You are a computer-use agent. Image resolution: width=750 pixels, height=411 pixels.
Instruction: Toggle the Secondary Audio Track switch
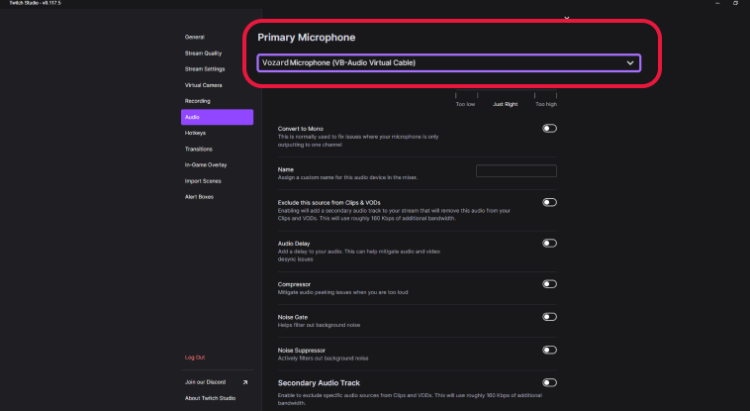pos(549,382)
